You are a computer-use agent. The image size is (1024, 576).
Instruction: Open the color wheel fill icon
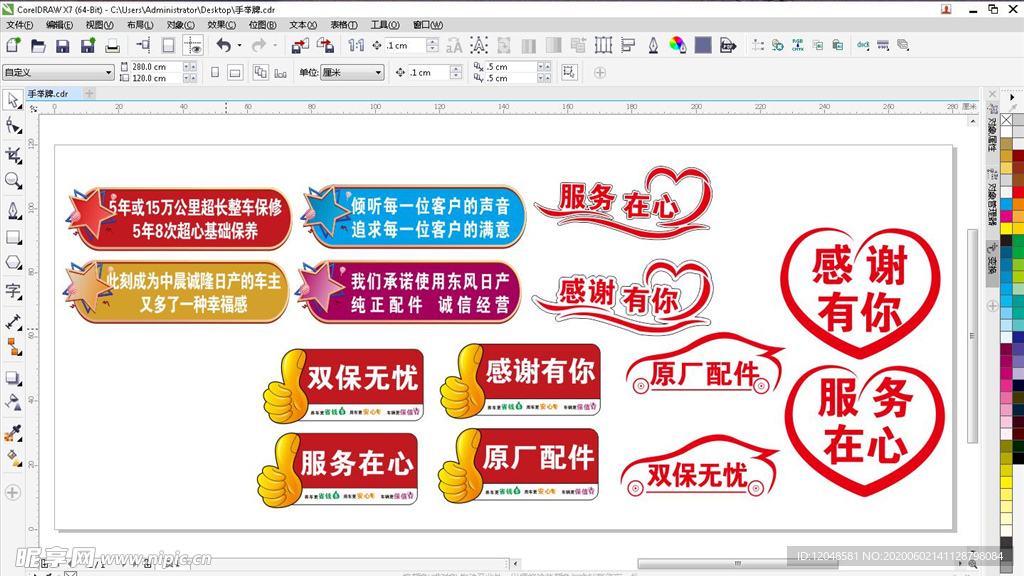pyautogui.click(x=678, y=45)
